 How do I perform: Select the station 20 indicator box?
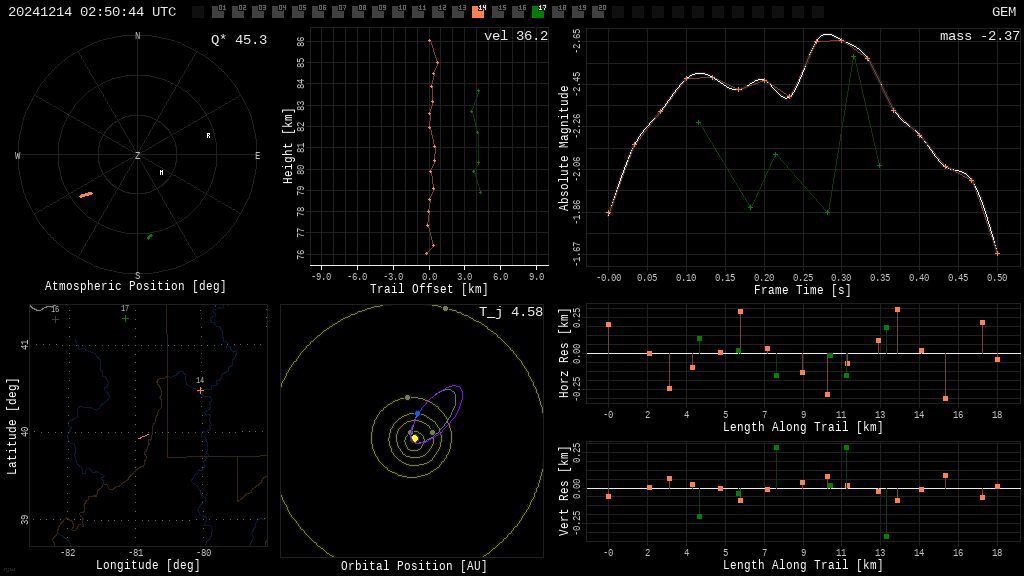(x=598, y=12)
